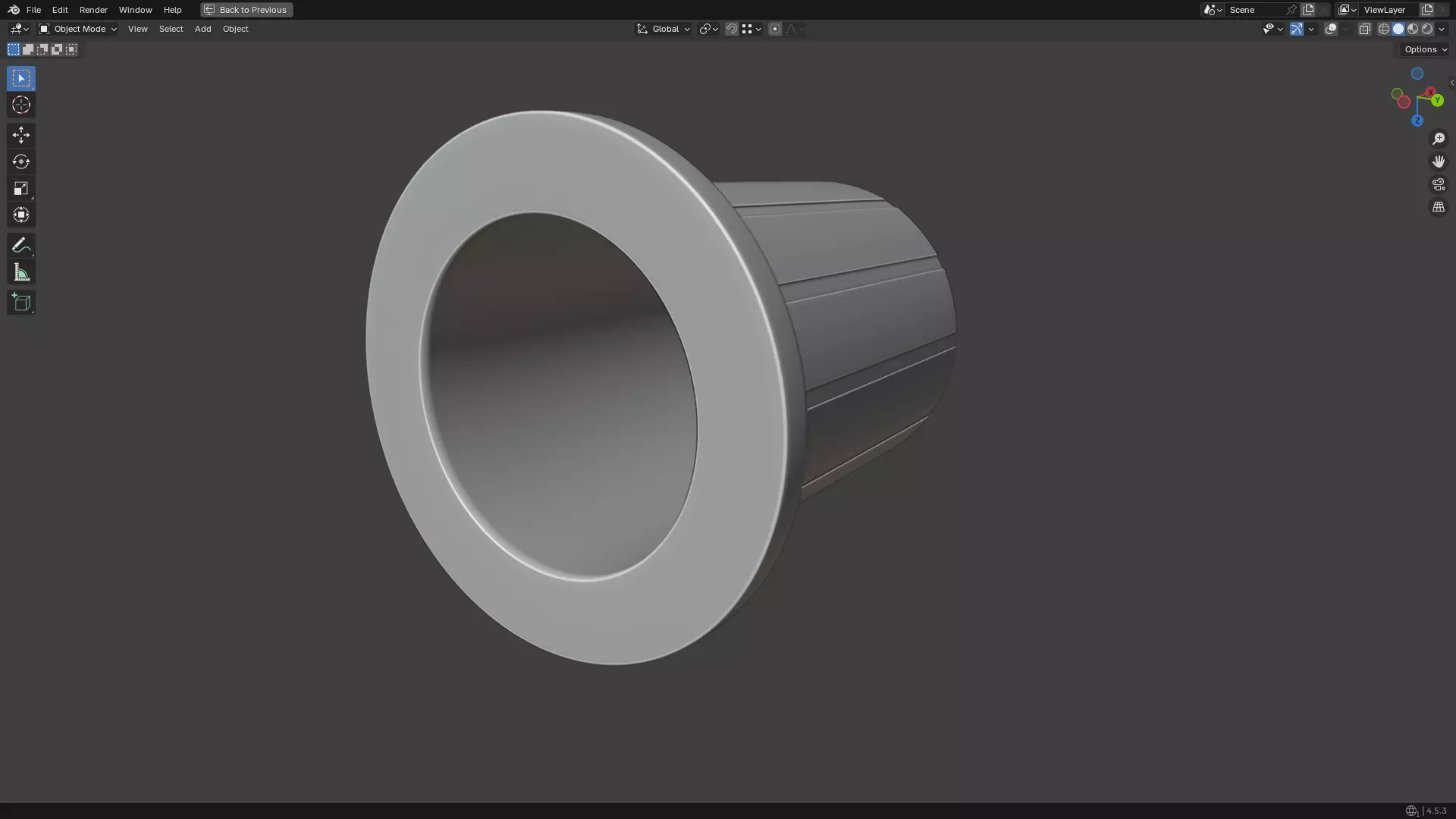1456x819 pixels.
Task: Click the blue Z axis on gizmo
Action: 1417,121
